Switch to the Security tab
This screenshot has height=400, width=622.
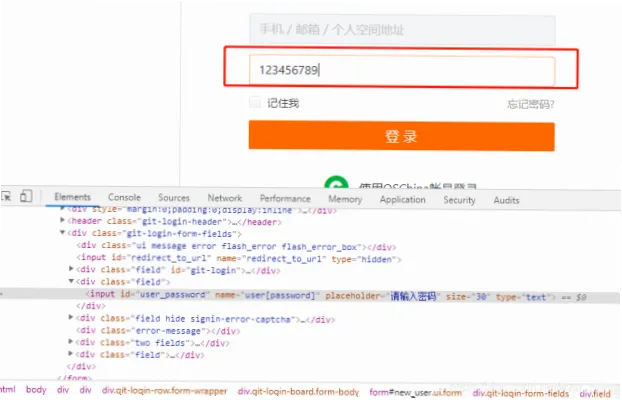(x=459, y=200)
